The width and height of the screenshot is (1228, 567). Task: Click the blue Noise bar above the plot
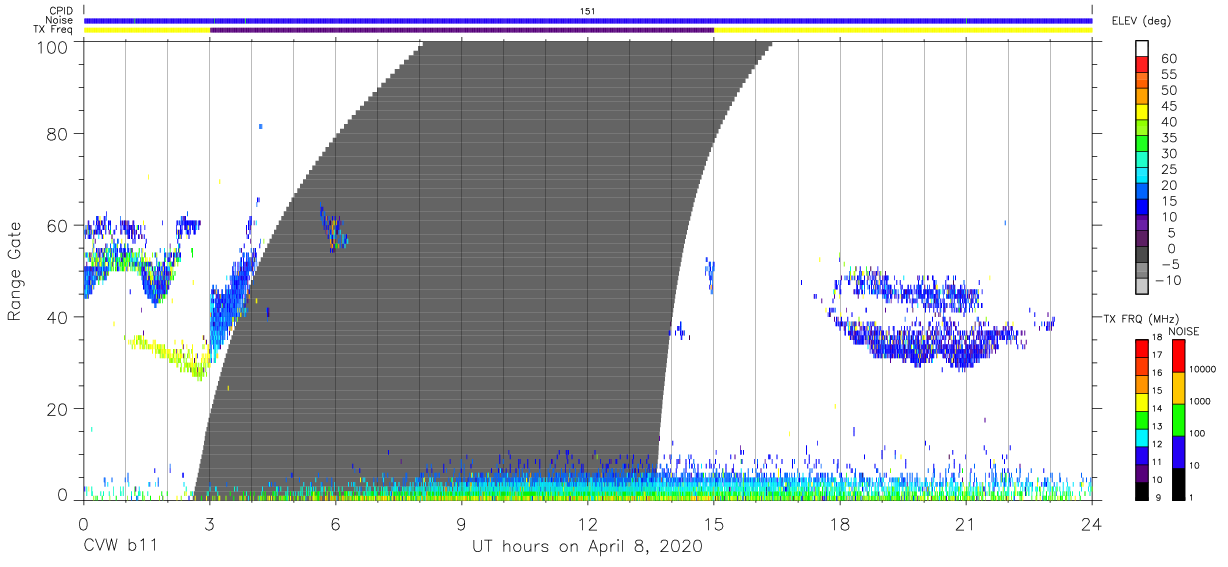tap(588, 20)
